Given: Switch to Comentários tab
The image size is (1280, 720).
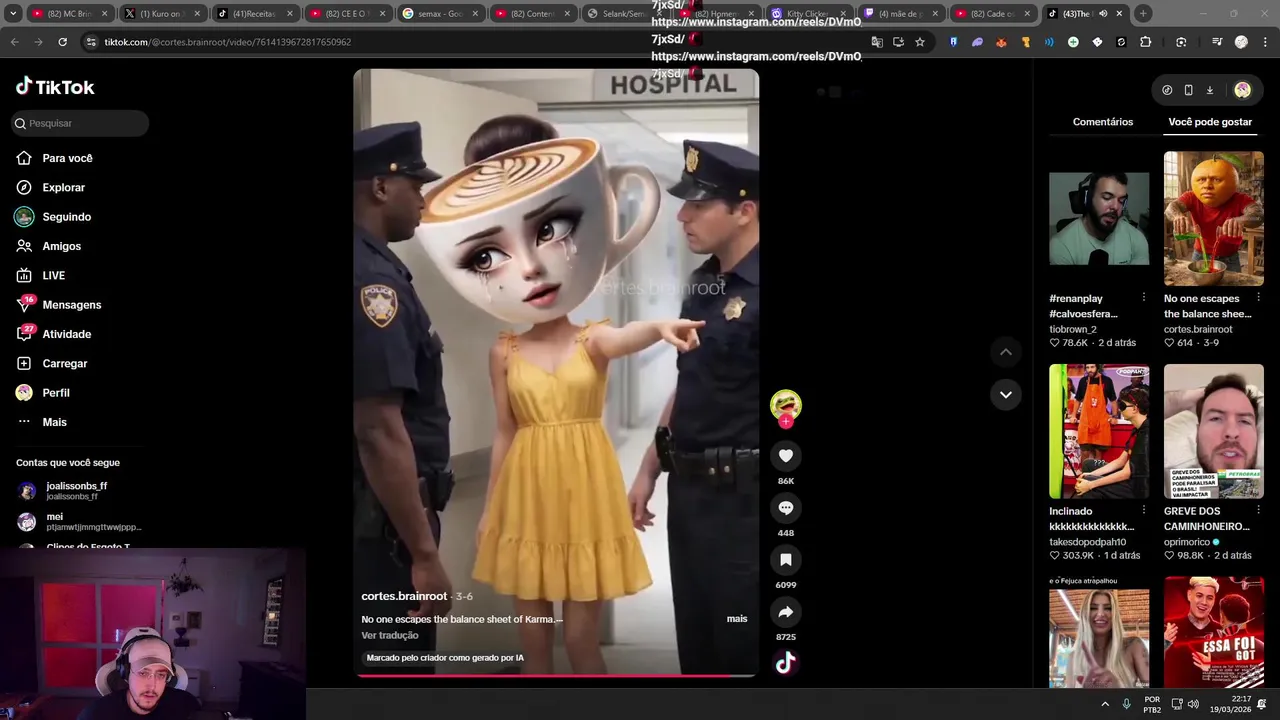Looking at the screenshot, I should point(1103,122).
